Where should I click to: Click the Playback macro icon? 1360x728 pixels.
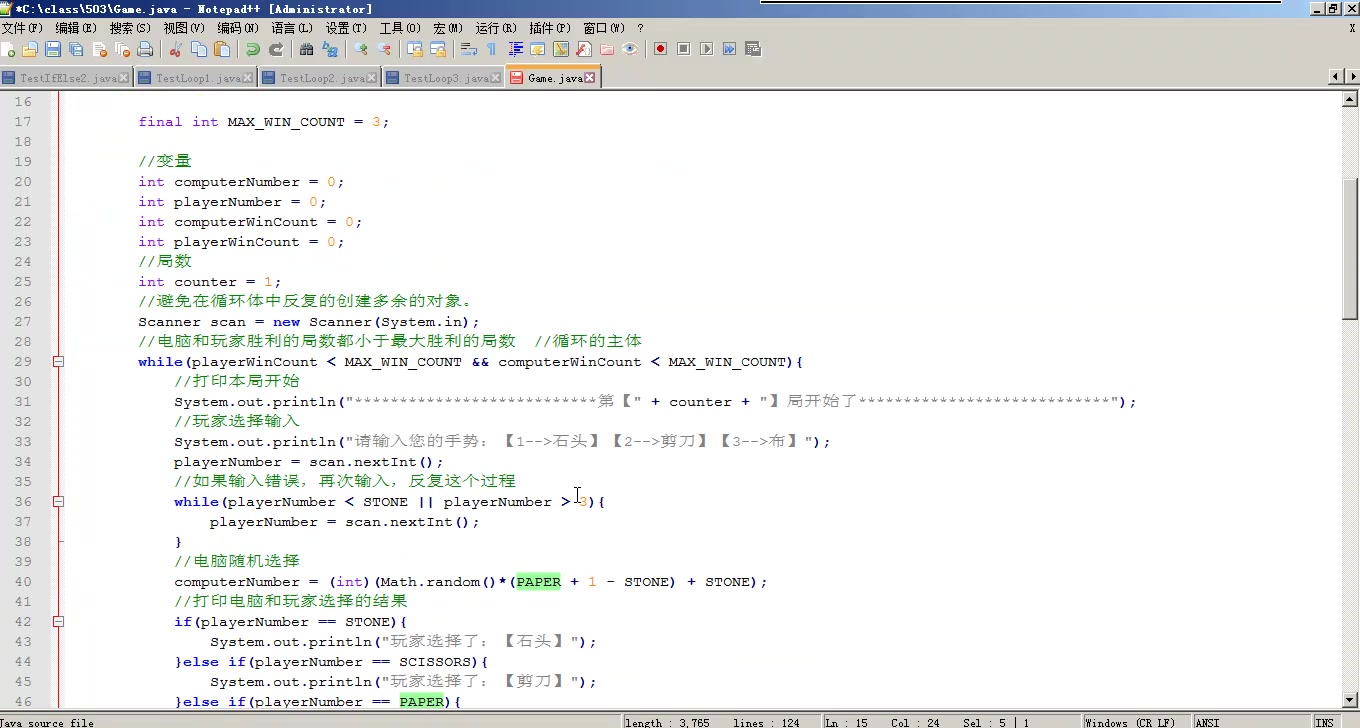707,49
